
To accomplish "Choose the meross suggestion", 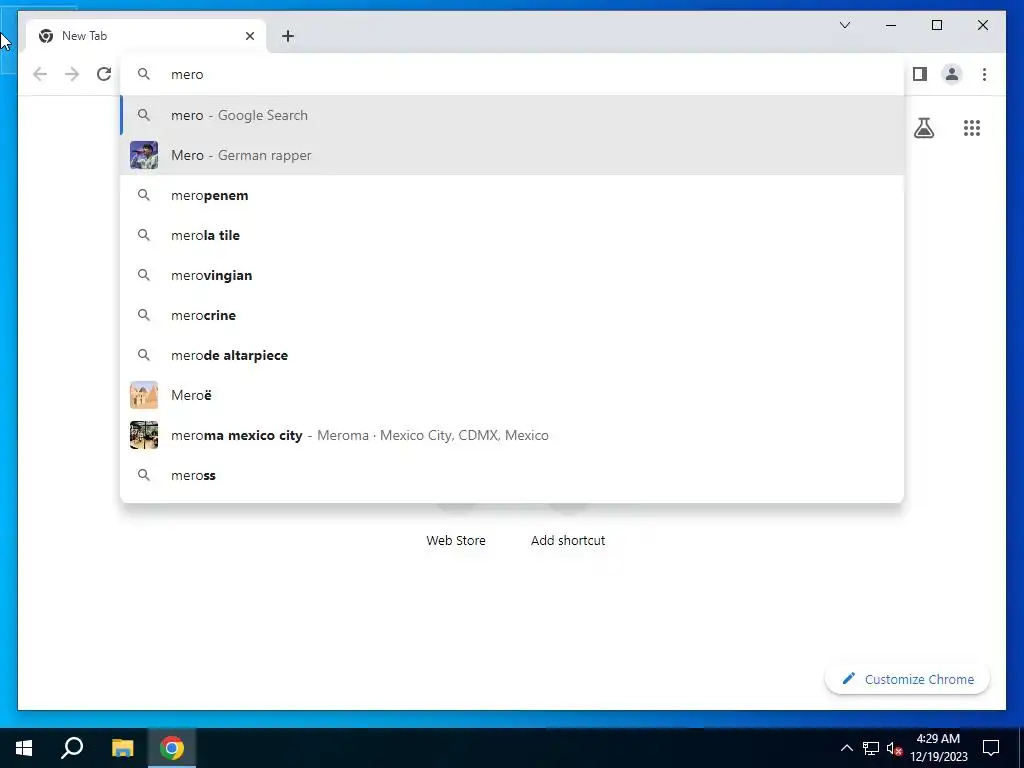I will (512, 475).
